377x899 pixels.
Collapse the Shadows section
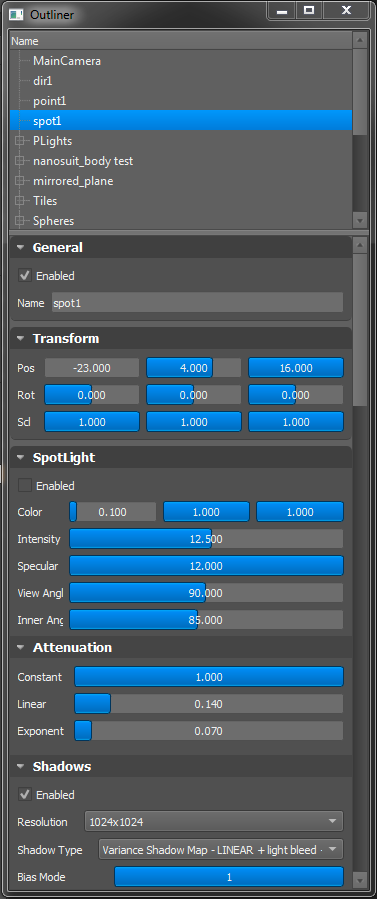tap(21, 767)
